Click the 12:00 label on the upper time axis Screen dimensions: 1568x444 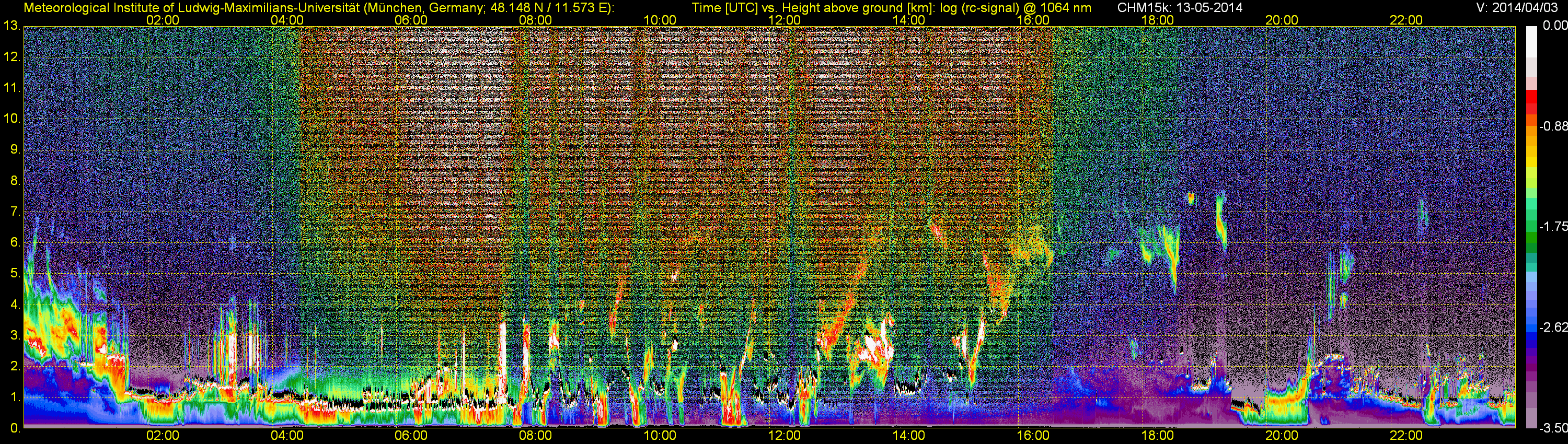[784, 20]
